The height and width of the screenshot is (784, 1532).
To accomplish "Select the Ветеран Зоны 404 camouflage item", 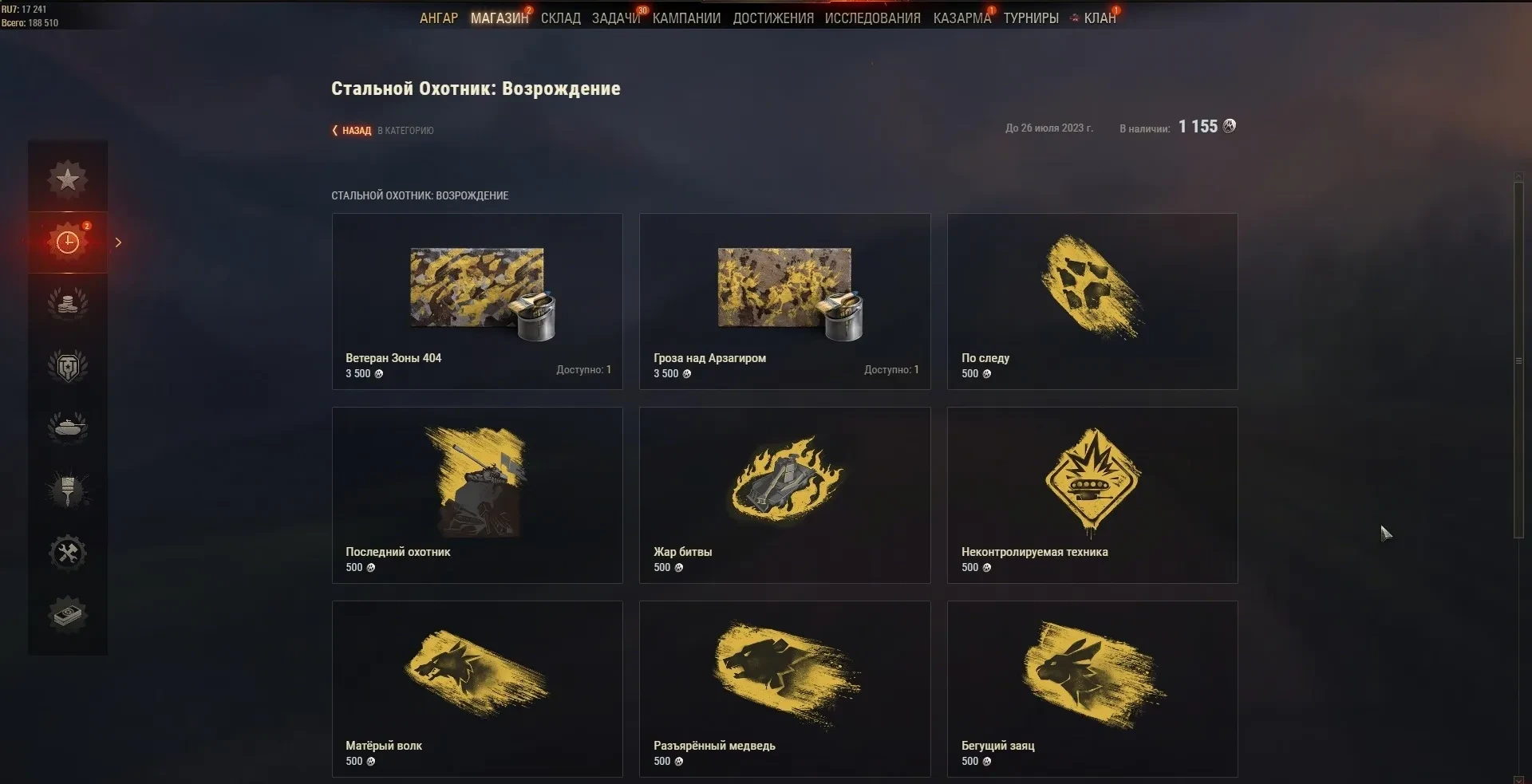I will coord(477,301).
